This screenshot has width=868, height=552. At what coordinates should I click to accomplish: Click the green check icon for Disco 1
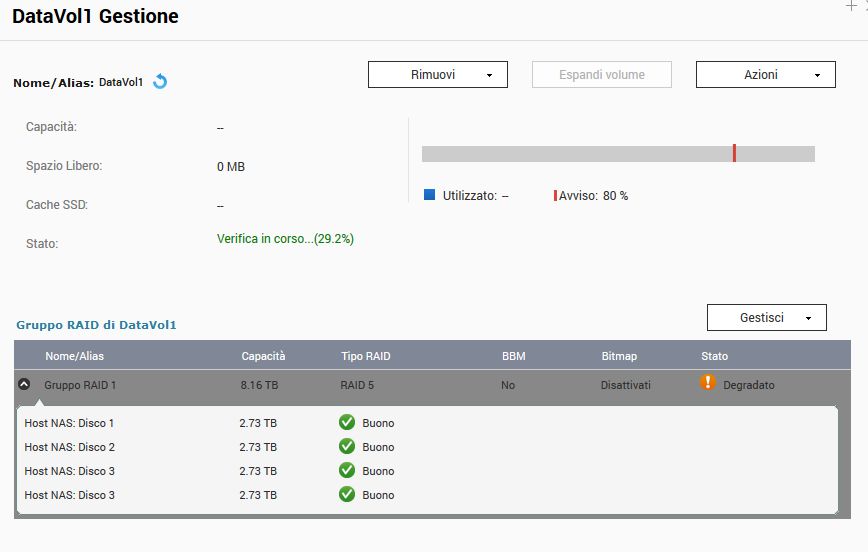pos(347,423)
